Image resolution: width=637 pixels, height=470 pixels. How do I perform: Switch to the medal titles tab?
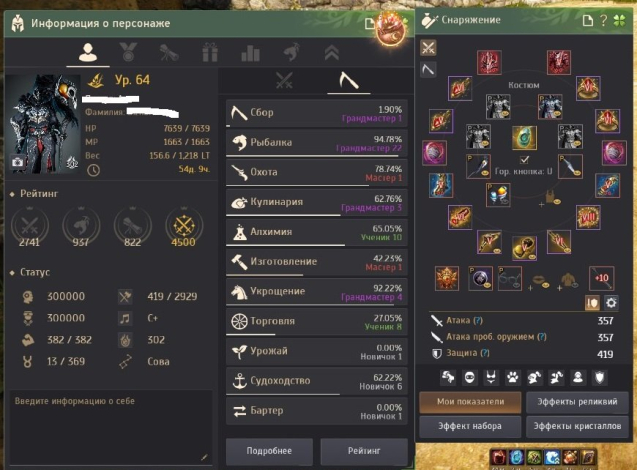click(x=128, y=52)
